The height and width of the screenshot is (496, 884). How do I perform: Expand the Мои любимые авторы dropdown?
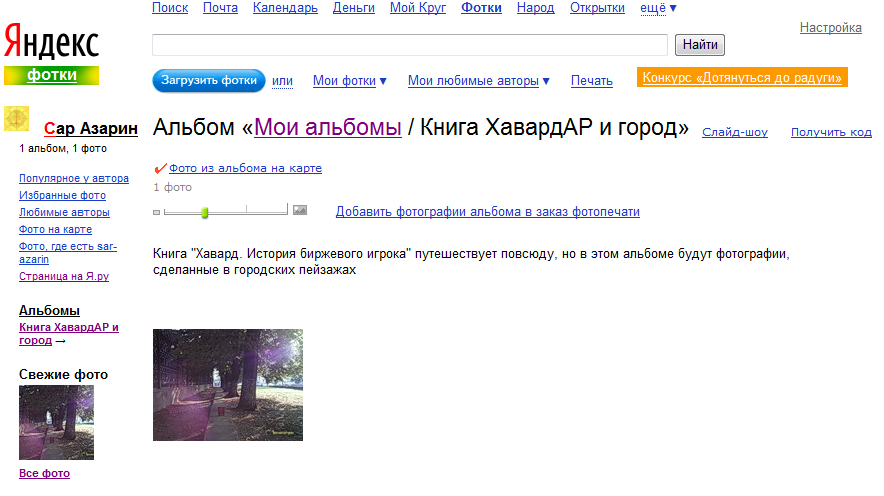[x=479, y=81]
